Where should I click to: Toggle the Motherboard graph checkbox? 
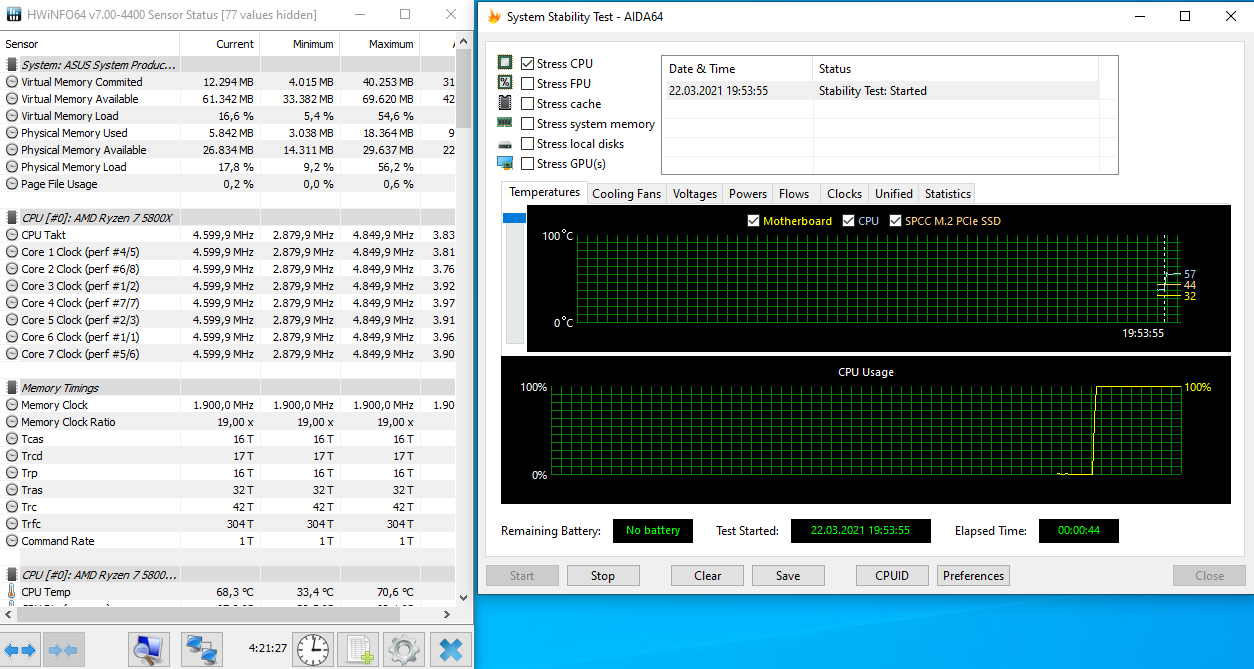point(754,221)
